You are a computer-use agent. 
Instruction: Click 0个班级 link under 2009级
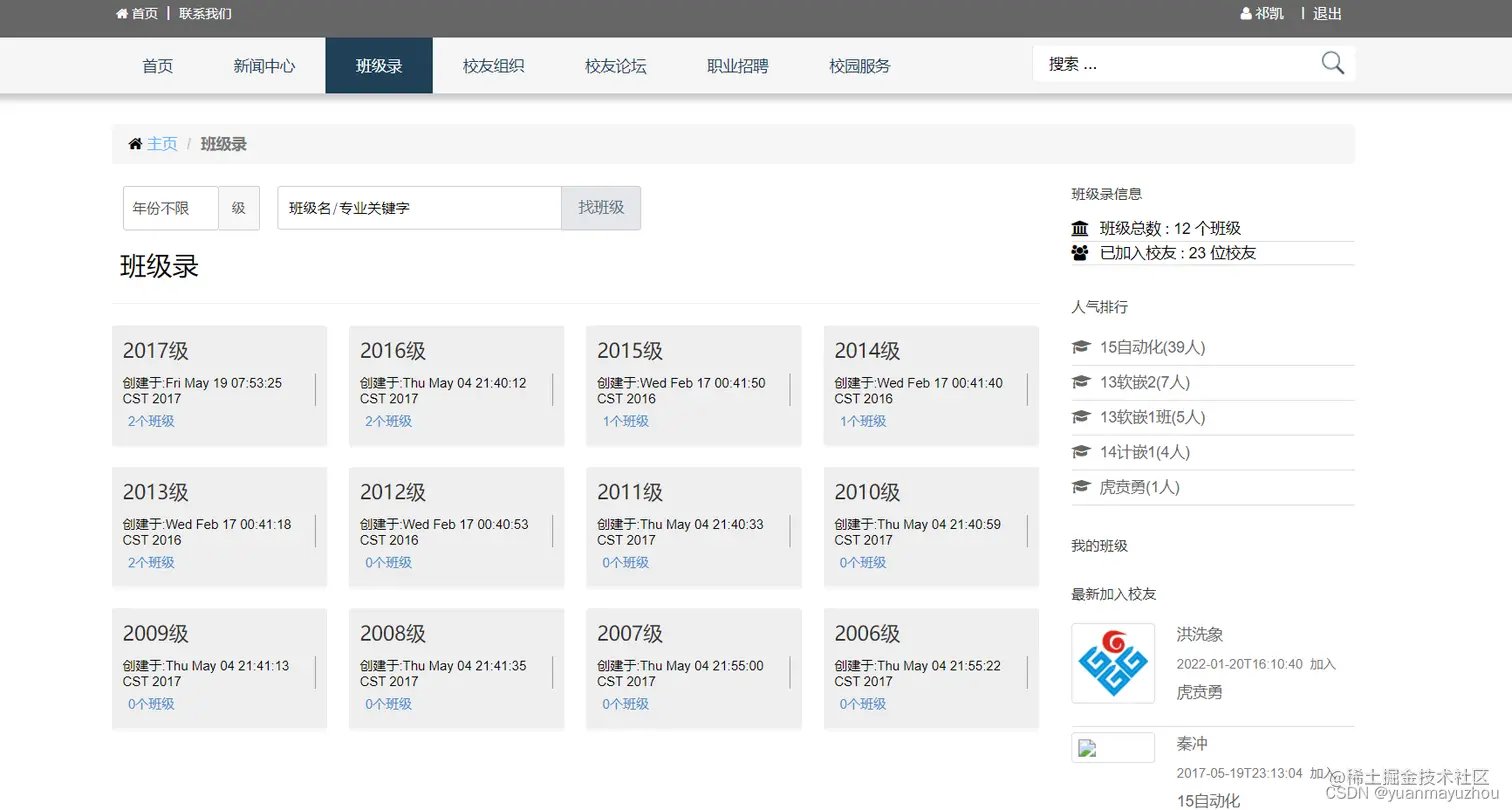tap(151, 704)
